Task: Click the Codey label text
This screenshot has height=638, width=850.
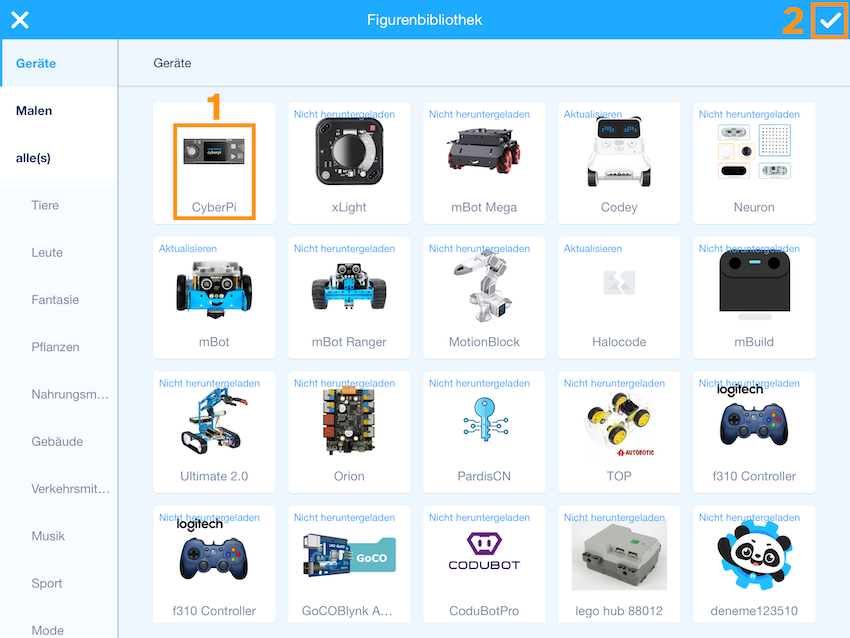Action: 619,207
